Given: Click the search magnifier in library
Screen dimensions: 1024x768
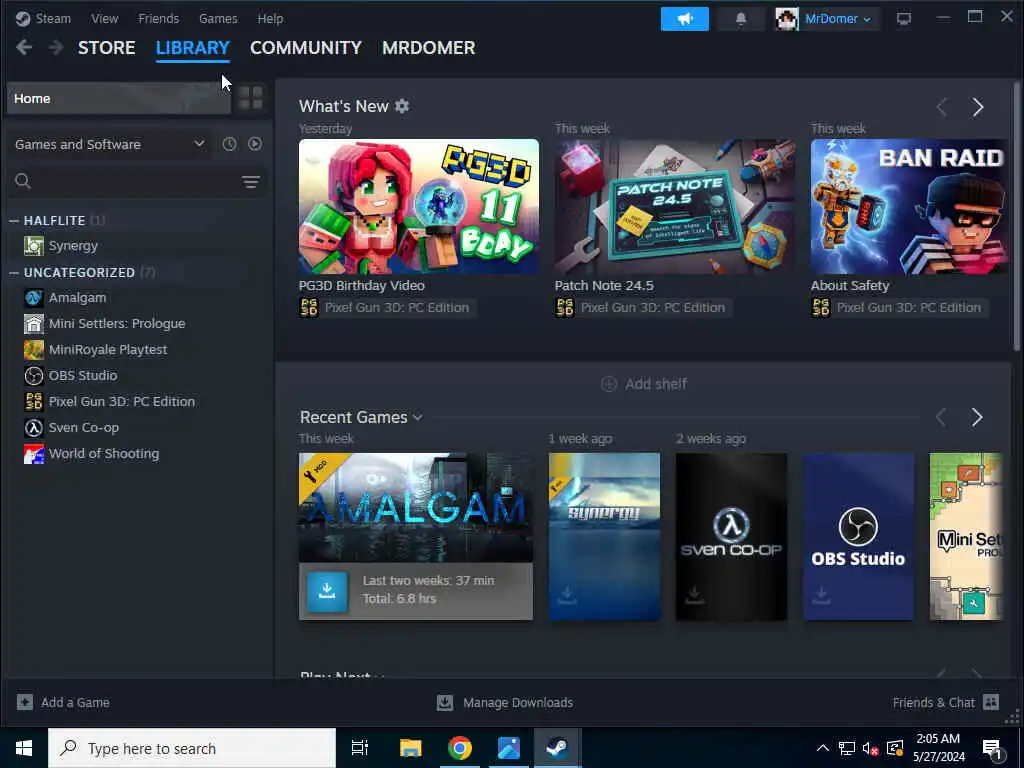Looking at the screenshot, I should (x=23, y=182).
